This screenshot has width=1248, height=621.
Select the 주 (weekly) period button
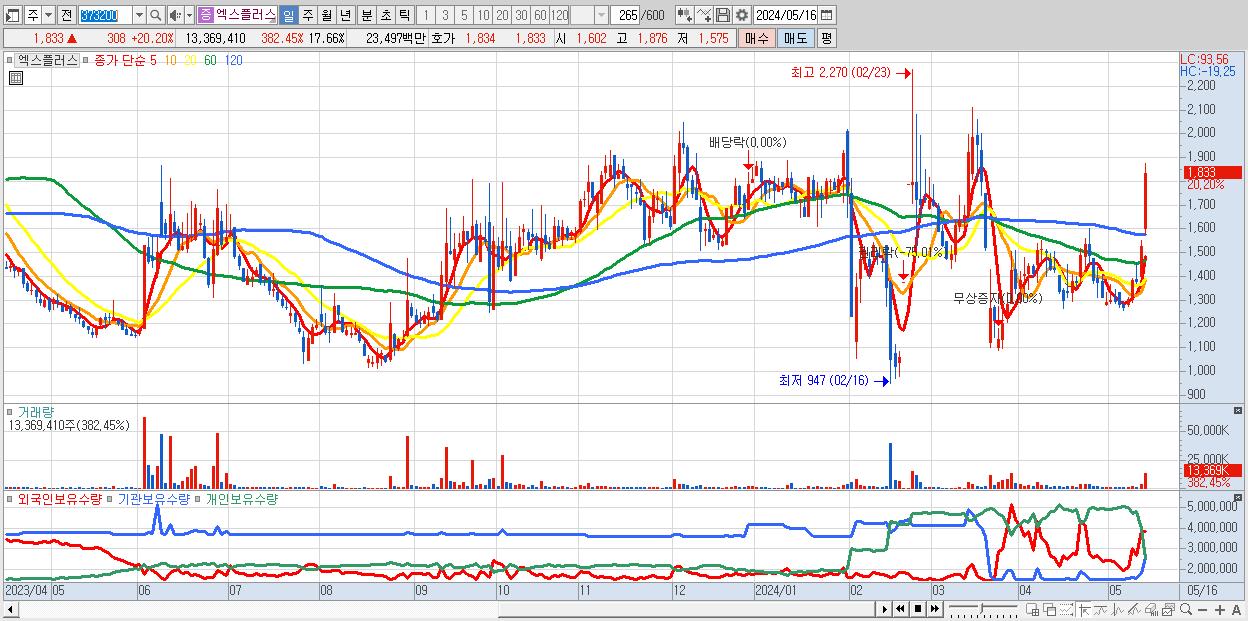(x=307, y=15)
